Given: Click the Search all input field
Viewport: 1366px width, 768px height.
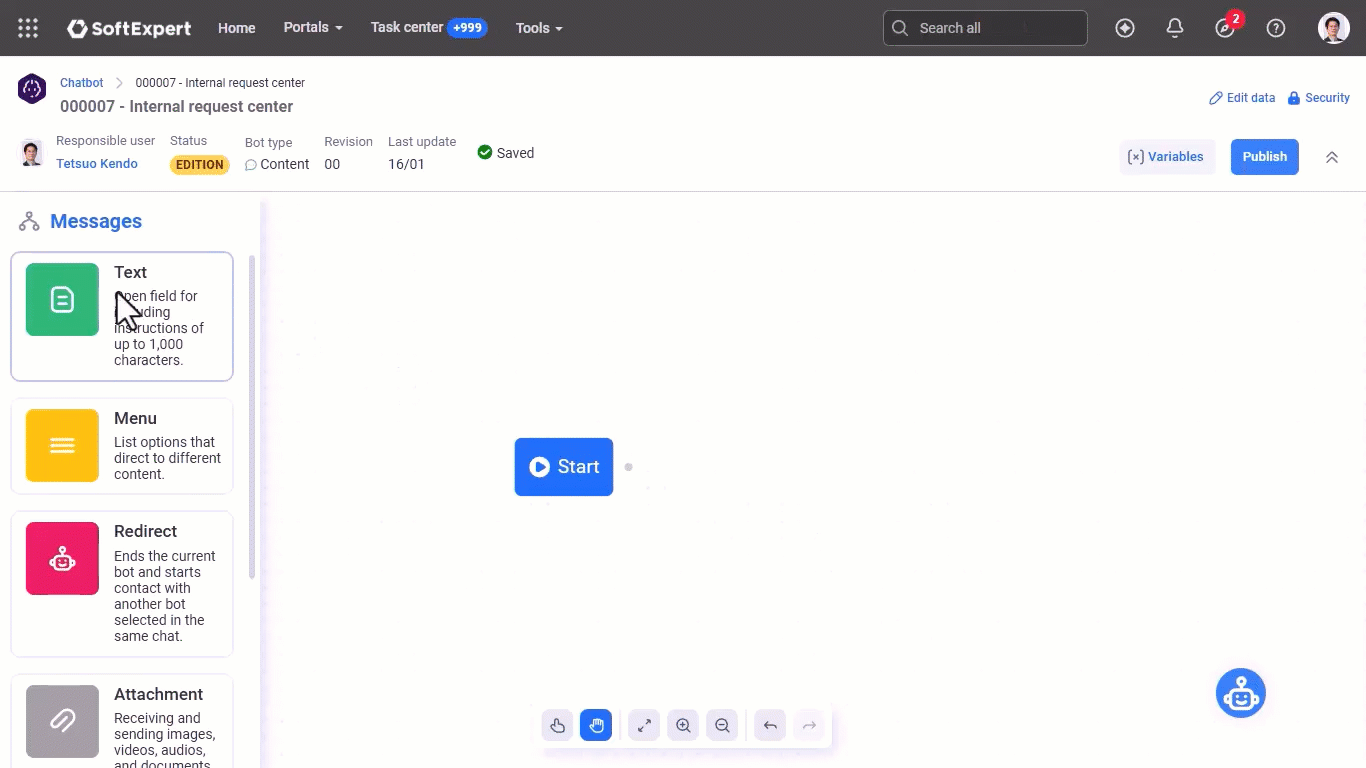Looking at the screenshot, I should [x=985, y=28].
